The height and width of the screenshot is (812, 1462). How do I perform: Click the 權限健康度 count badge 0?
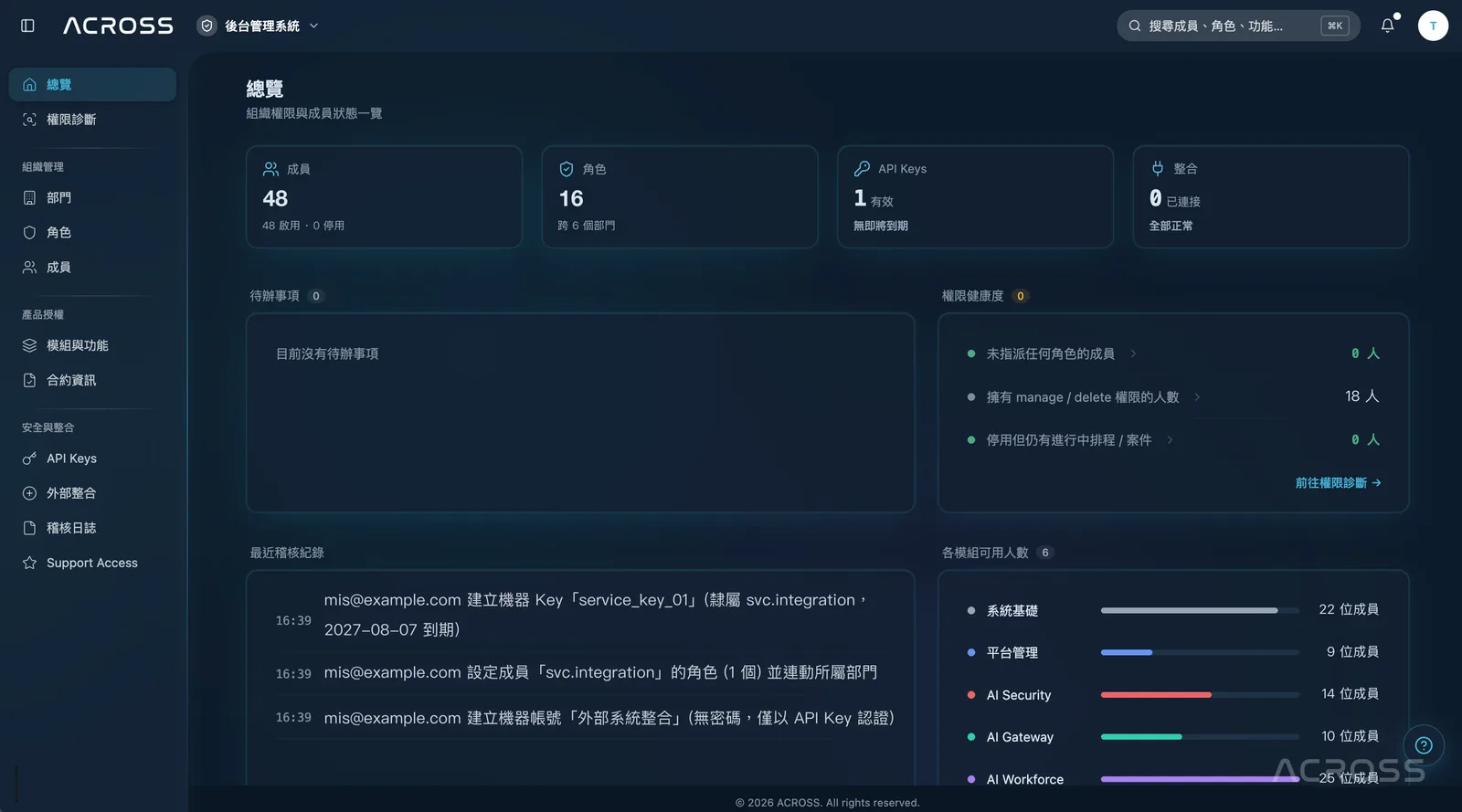coord(1021,296)
